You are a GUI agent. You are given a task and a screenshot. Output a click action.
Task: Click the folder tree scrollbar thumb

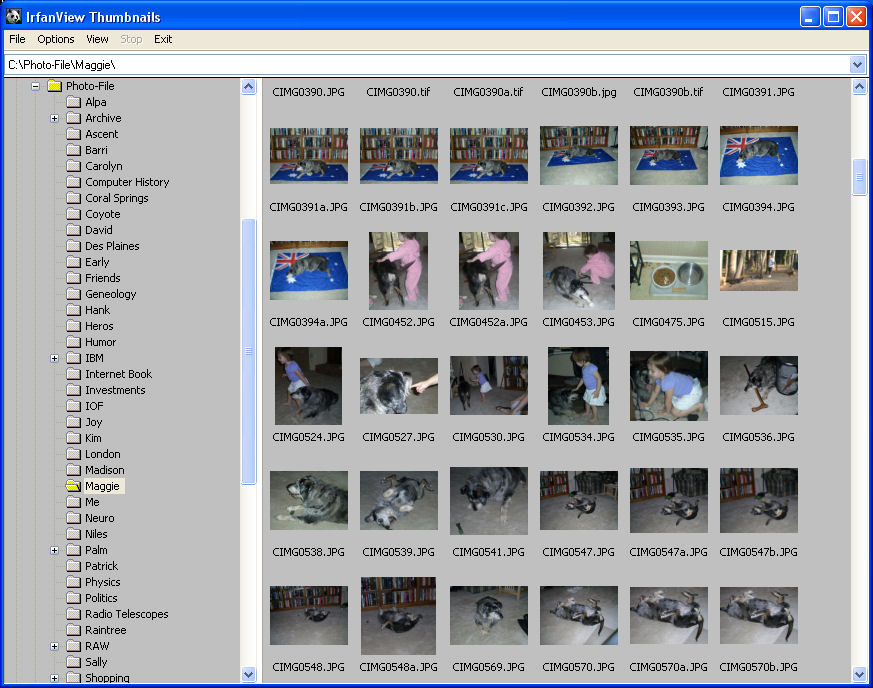coord(248,351)
